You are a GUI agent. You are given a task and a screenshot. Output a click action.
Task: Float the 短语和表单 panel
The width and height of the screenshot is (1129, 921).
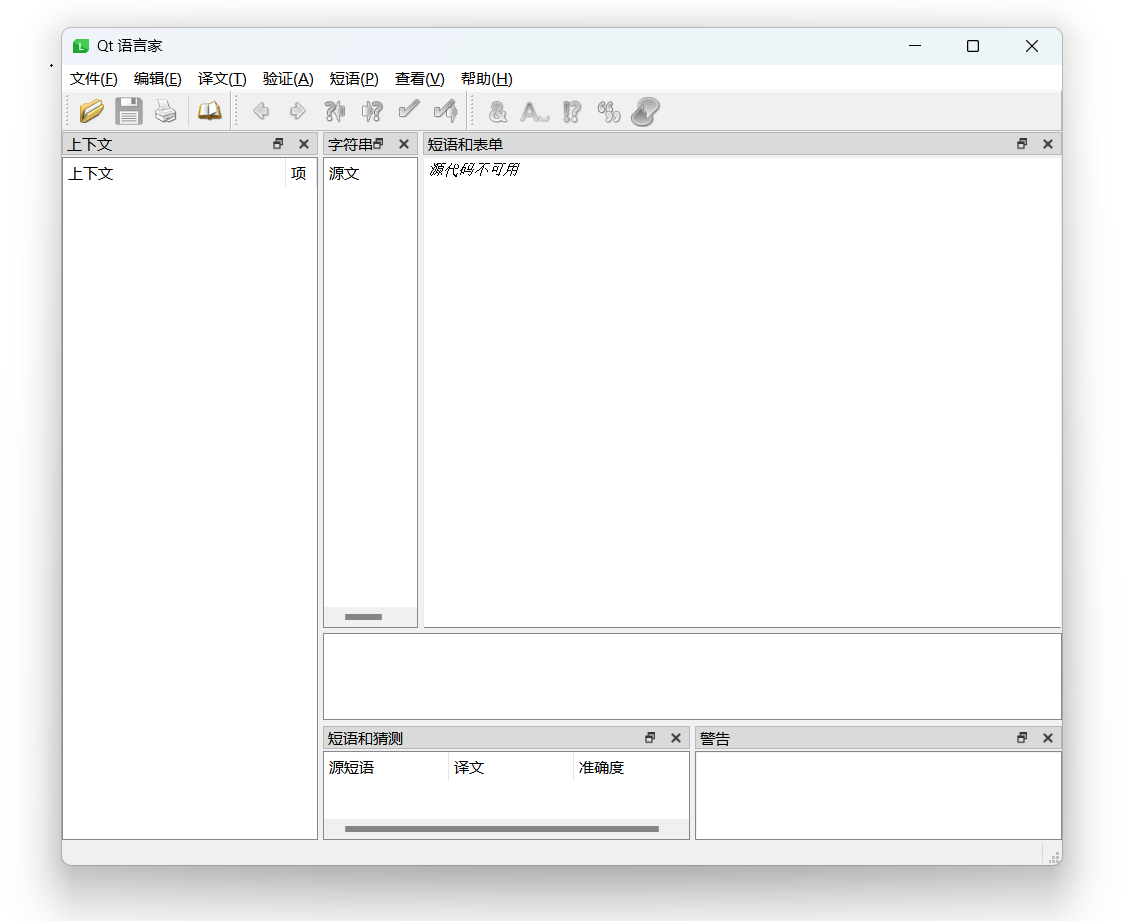pos(1022,144)
